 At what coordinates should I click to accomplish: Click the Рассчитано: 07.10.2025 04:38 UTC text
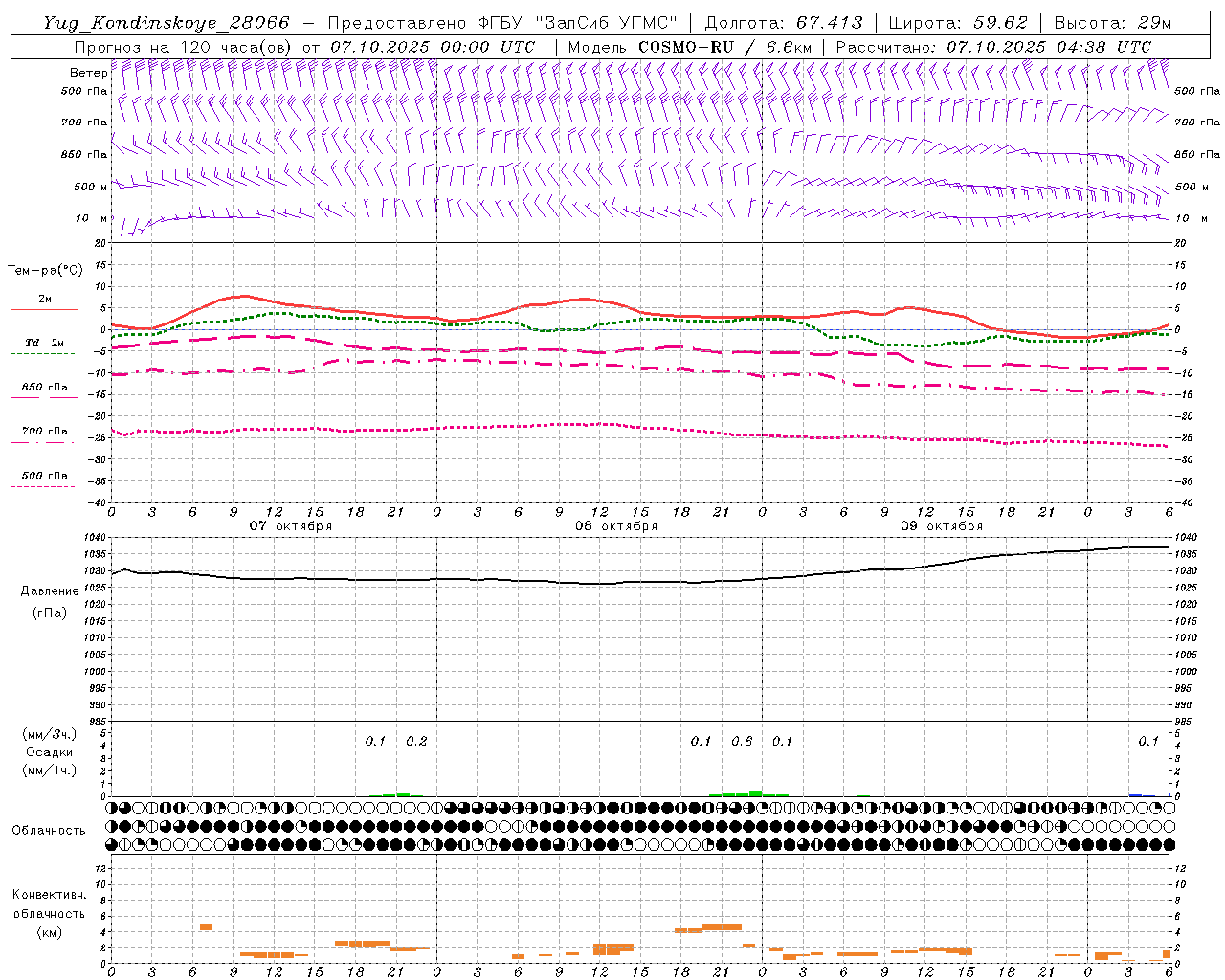point(993,47)
